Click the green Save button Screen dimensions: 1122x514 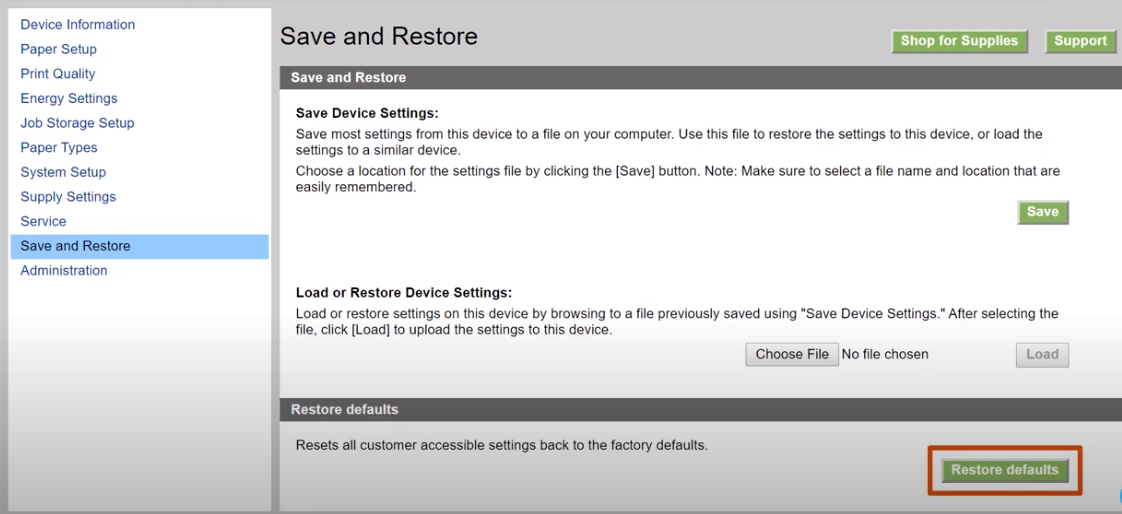coord(1043,212)
